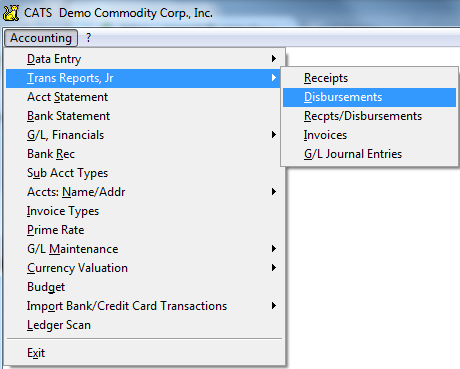Open Recpts/Disbursements report
The width and height of the screenshot is (460, 369).
tap(369, 116)
